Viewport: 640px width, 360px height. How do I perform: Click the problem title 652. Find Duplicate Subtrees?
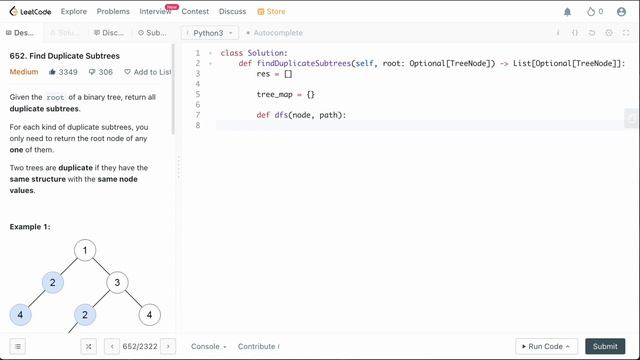click(x=64, y=56)
